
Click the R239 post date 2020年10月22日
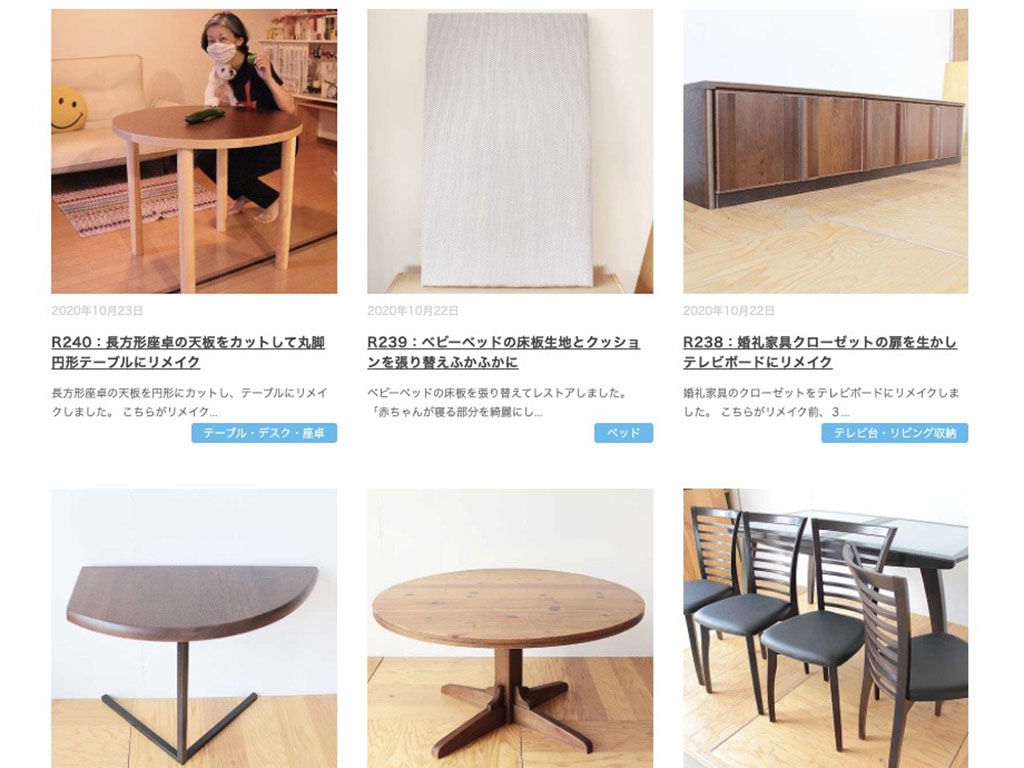tap(413, 311)
